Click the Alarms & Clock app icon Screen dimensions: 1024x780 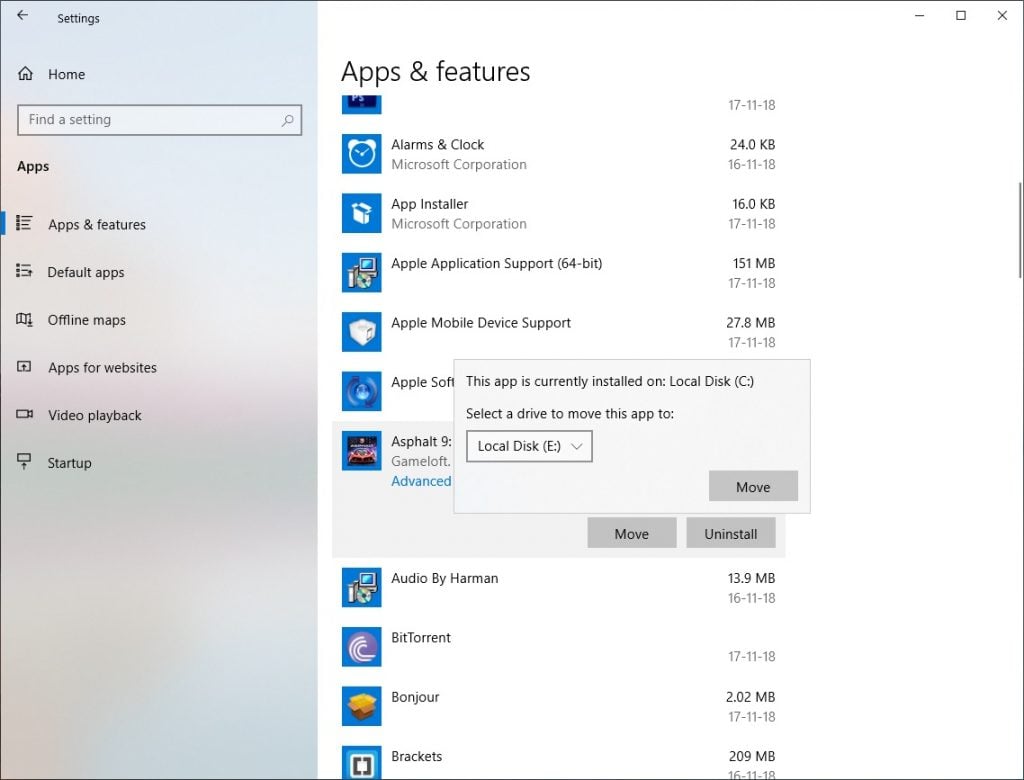click(x=361, y=153)
